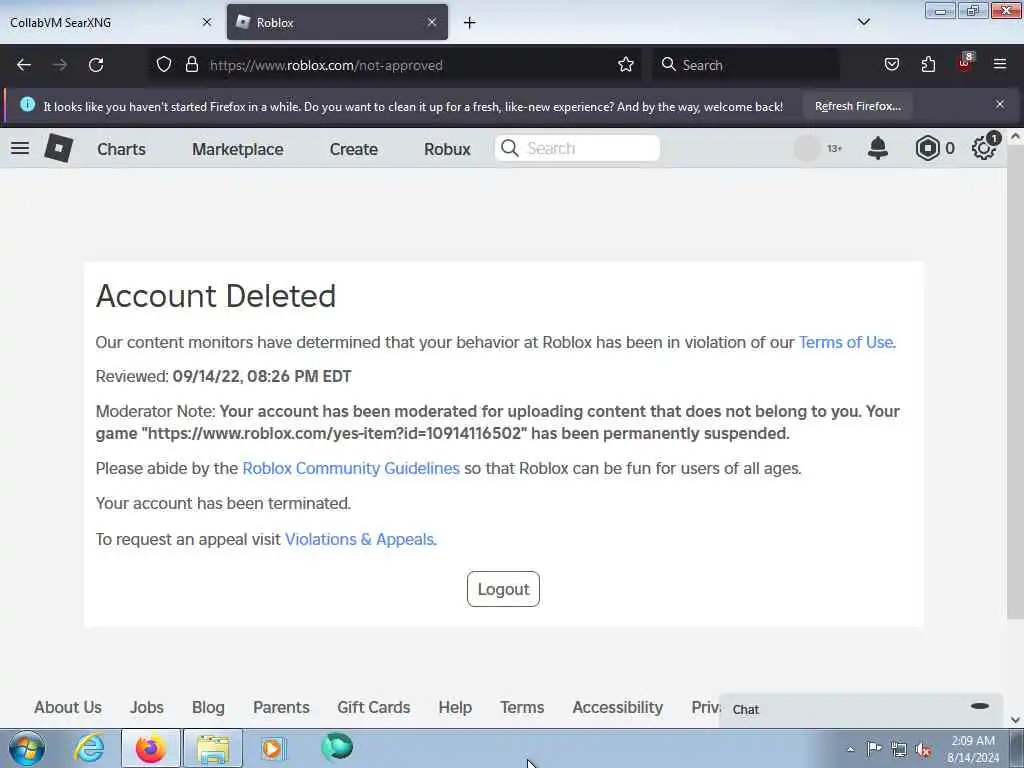Open the Create menu item

pos(354,149)
